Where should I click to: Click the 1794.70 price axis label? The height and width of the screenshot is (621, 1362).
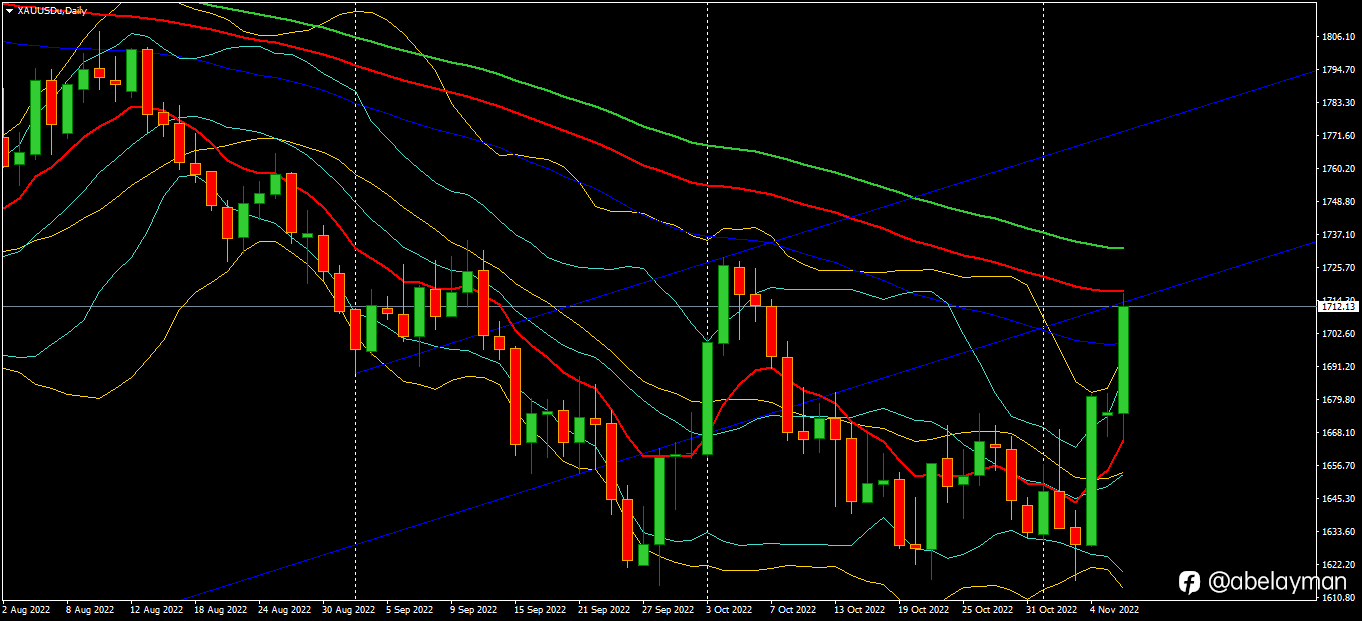tap(1337, 70)
